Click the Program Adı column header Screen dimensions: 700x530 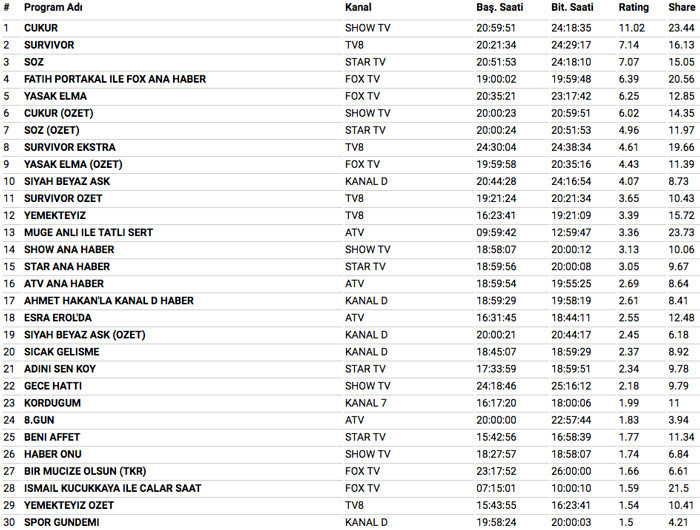coord(52,8)
